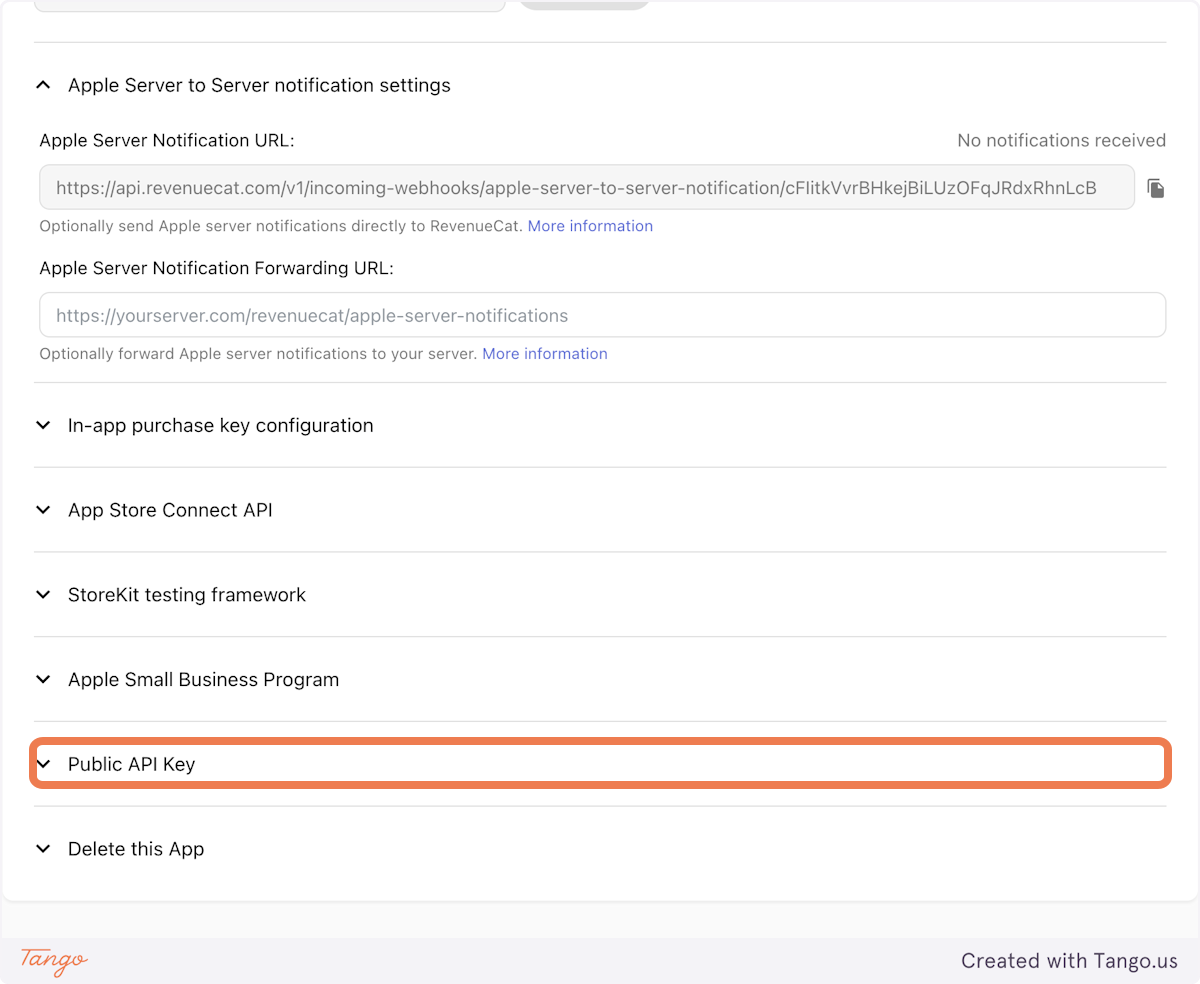This screenshot has width=1200, height=984.
Task: Open More information link about forwarding notifications
Action: pyautogui.click(x=544, y=354)
